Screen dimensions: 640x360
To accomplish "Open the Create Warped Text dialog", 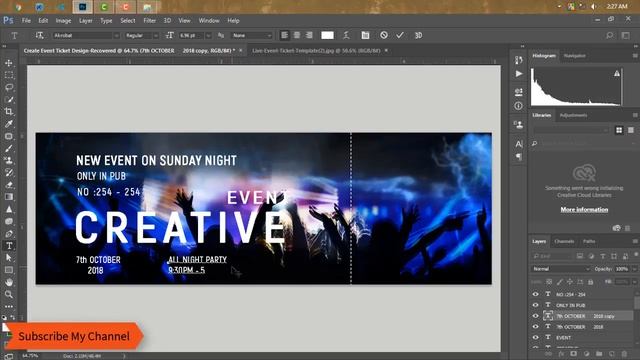I will coord(346,36).
